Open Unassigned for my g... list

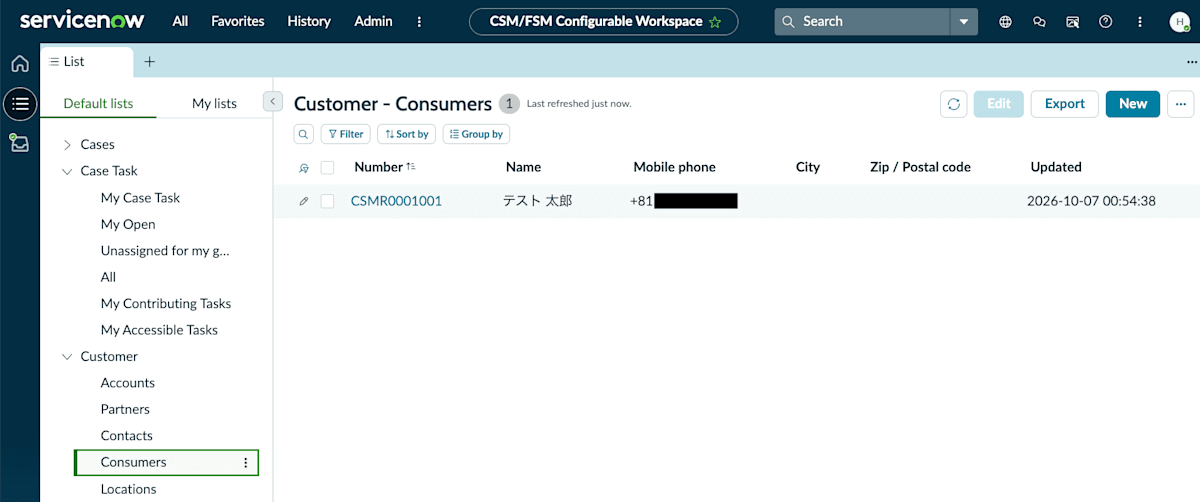tap(165, 251)
